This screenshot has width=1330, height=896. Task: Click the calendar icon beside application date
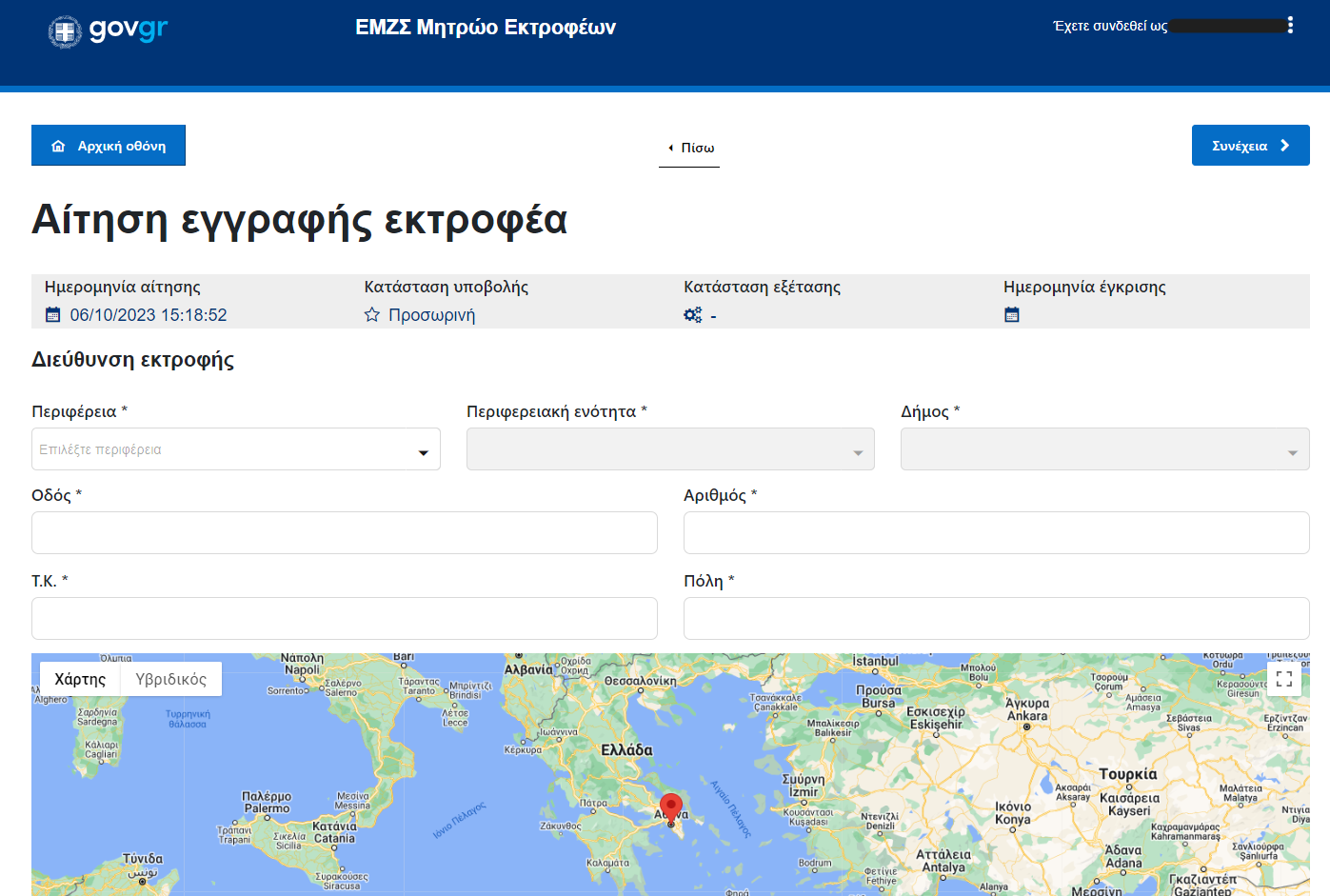[x=53, y=315]
